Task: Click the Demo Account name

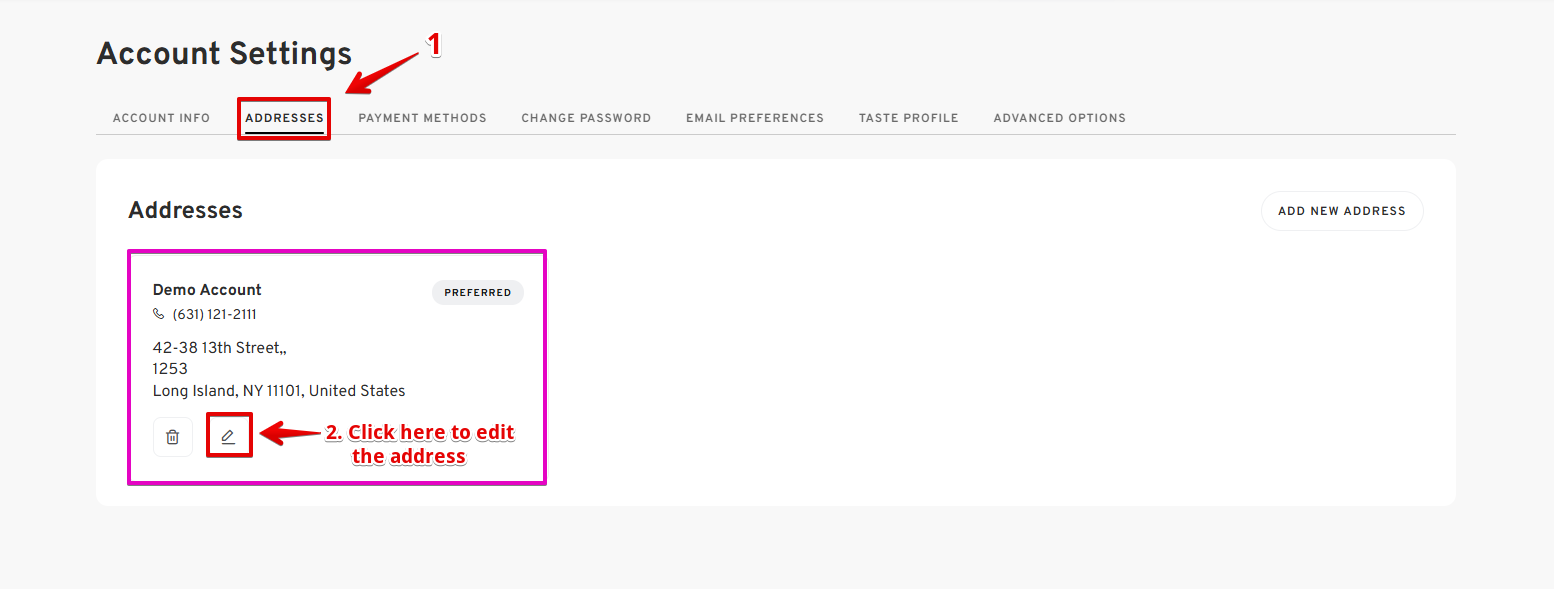Action: [207, 290]
